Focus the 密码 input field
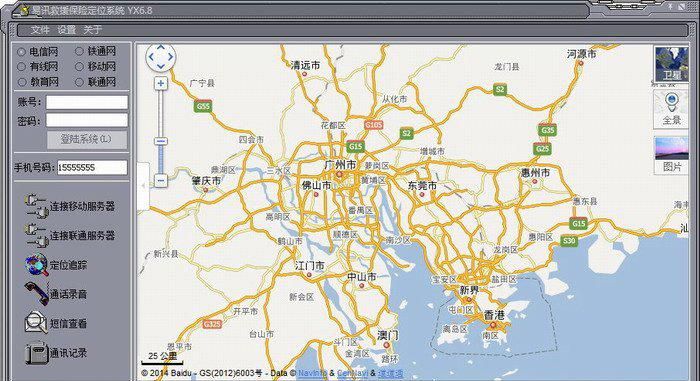Image resolution: width=700 pixels, height=381 pixels. coord(87,120)
